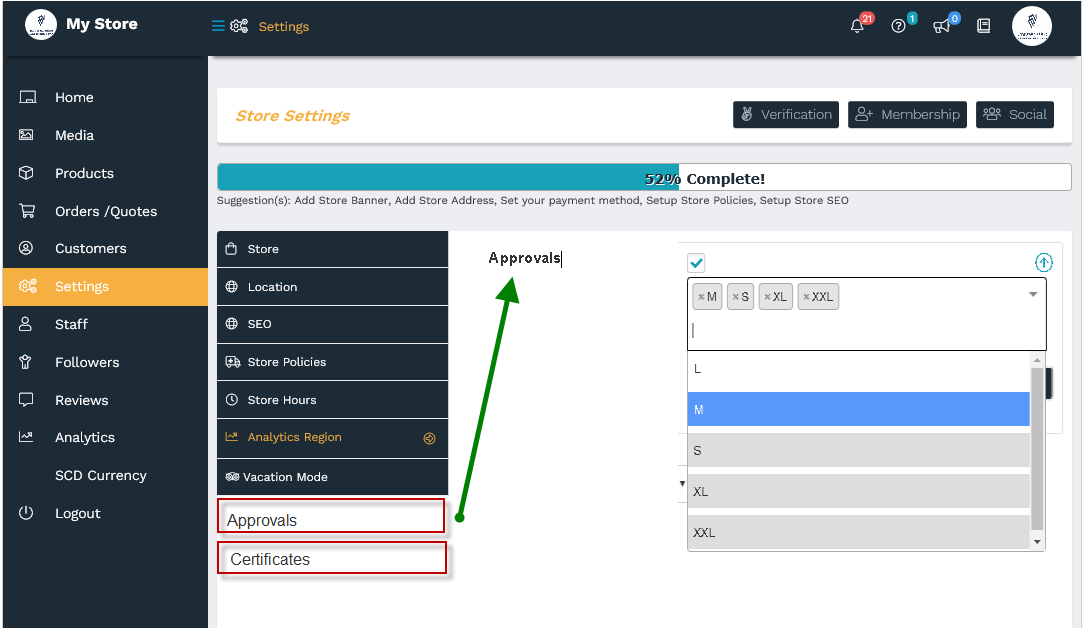Open Orders /Quotes in sidebar
1084x628 pixels.
[x=106, y=211]
